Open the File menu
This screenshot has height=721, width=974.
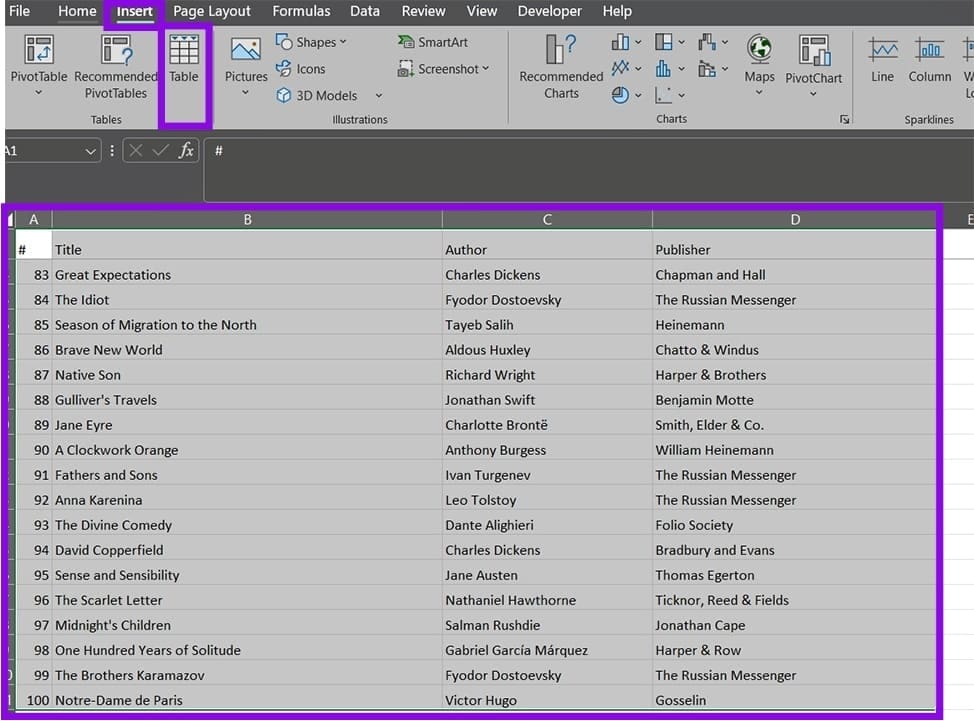click(x=19, y=11)
